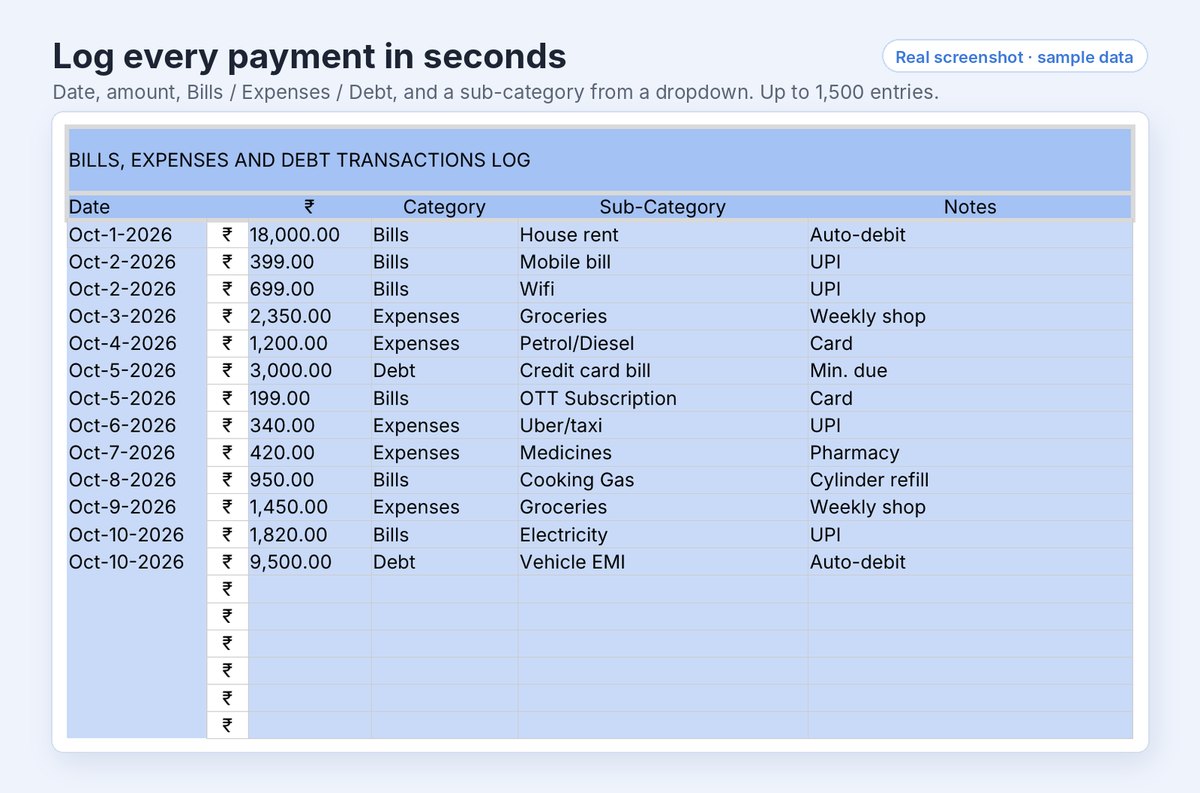Select the 'Min. due' note cell
Screen dimensions: 1200x793
(x=970, y=371)
